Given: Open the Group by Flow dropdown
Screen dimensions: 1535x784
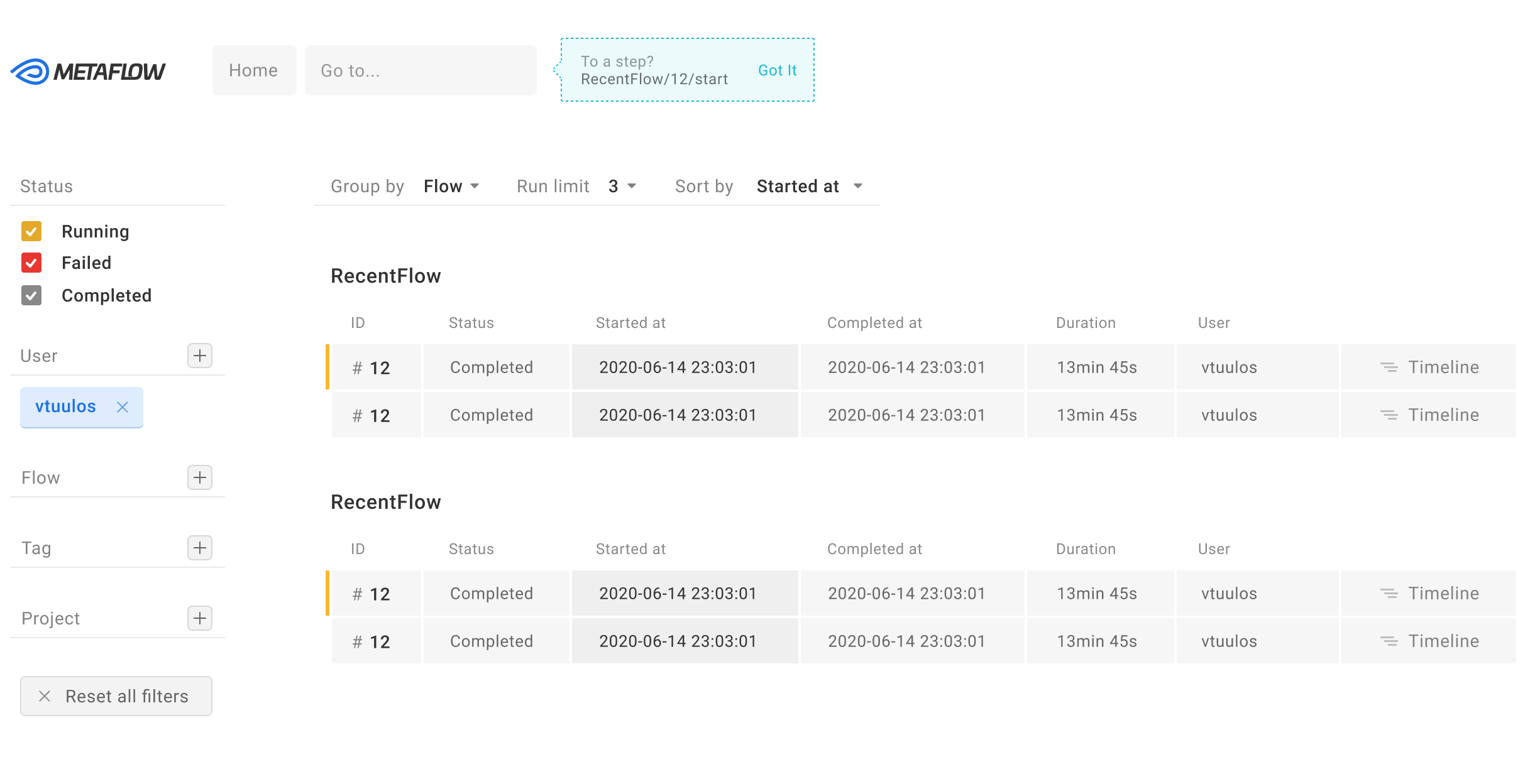Looking at the screenshot, I should point(451,186).
